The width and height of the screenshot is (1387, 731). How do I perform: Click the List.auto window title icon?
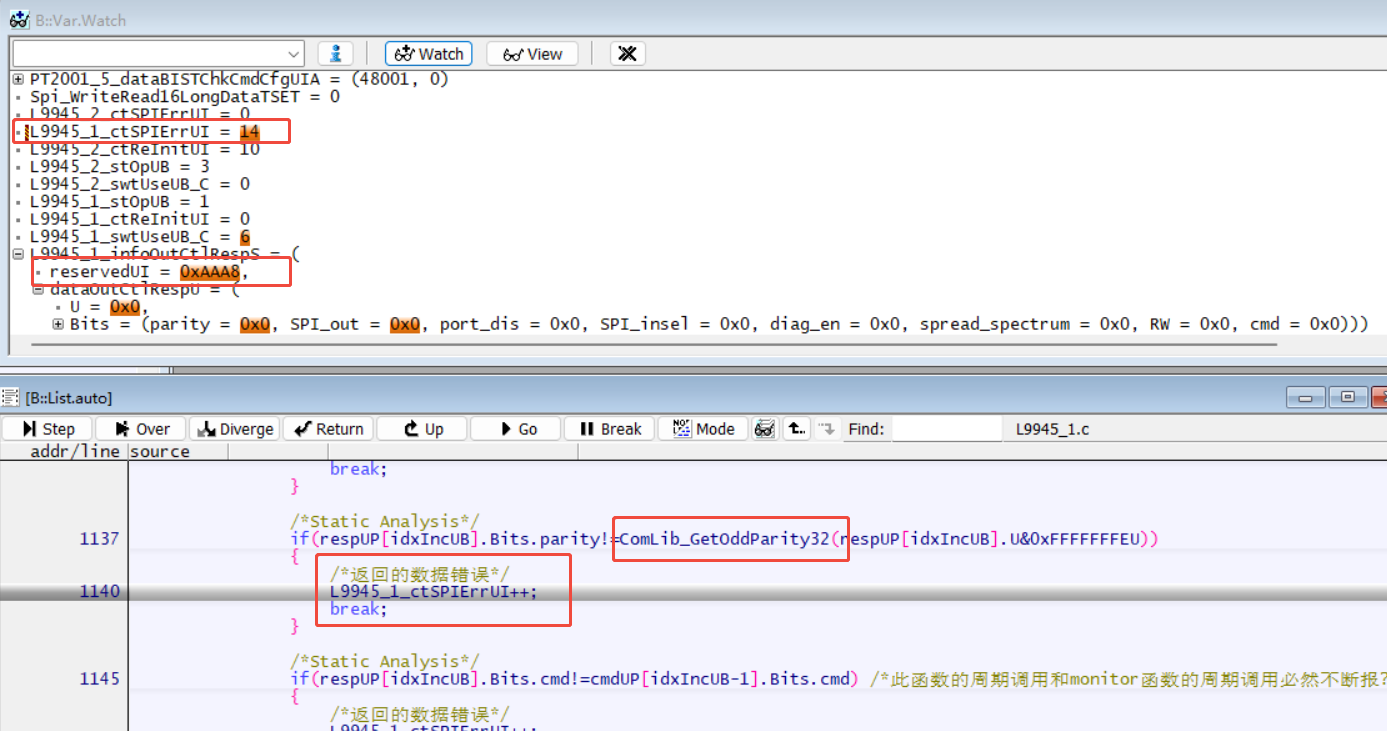[10, 398]
